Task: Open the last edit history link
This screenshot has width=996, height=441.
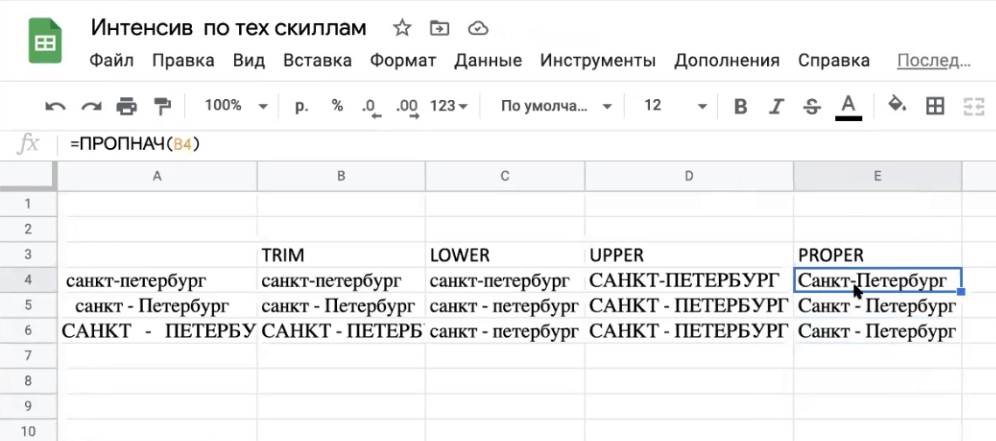Action: [934, 61]
